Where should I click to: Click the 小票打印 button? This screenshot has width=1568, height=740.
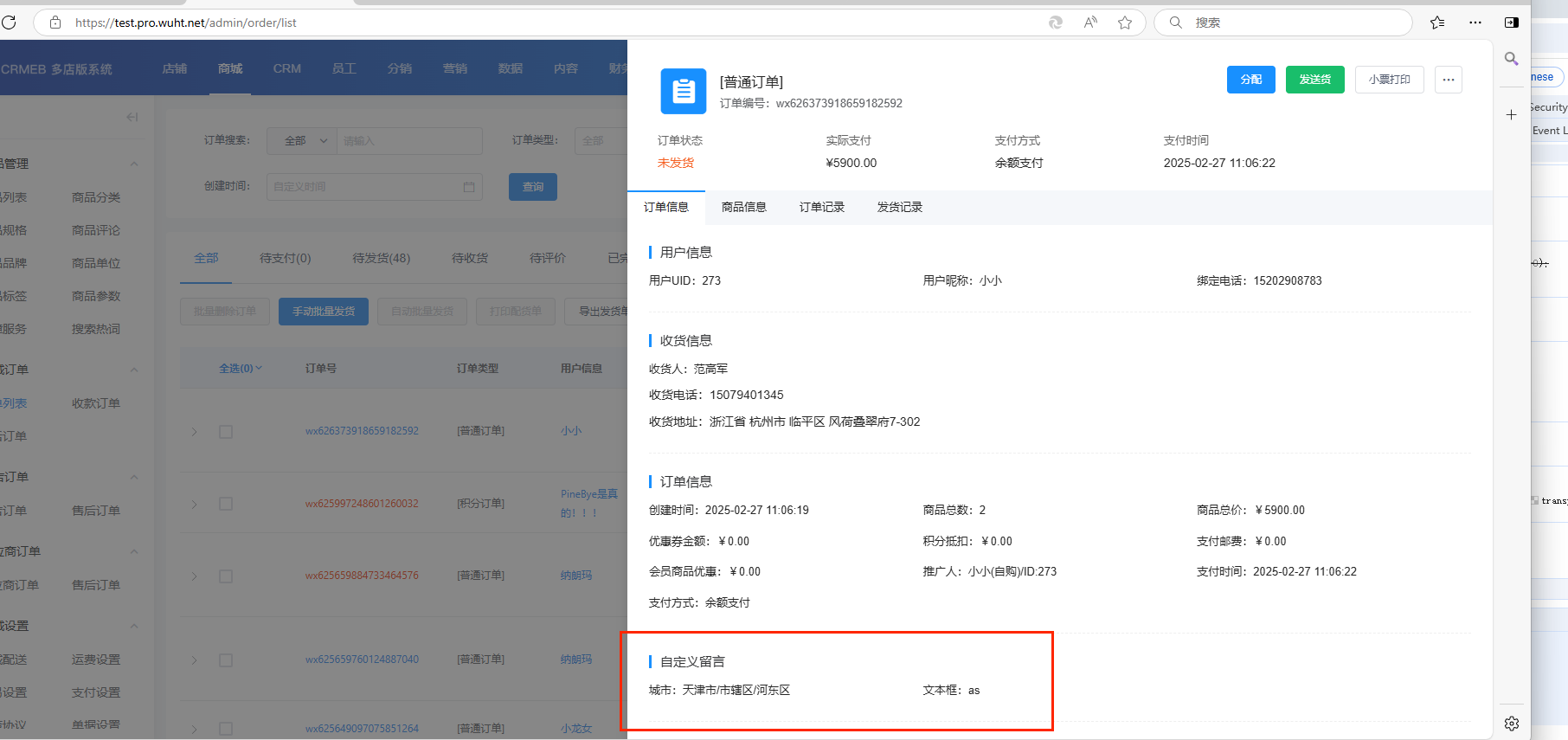coord(1390,80)
